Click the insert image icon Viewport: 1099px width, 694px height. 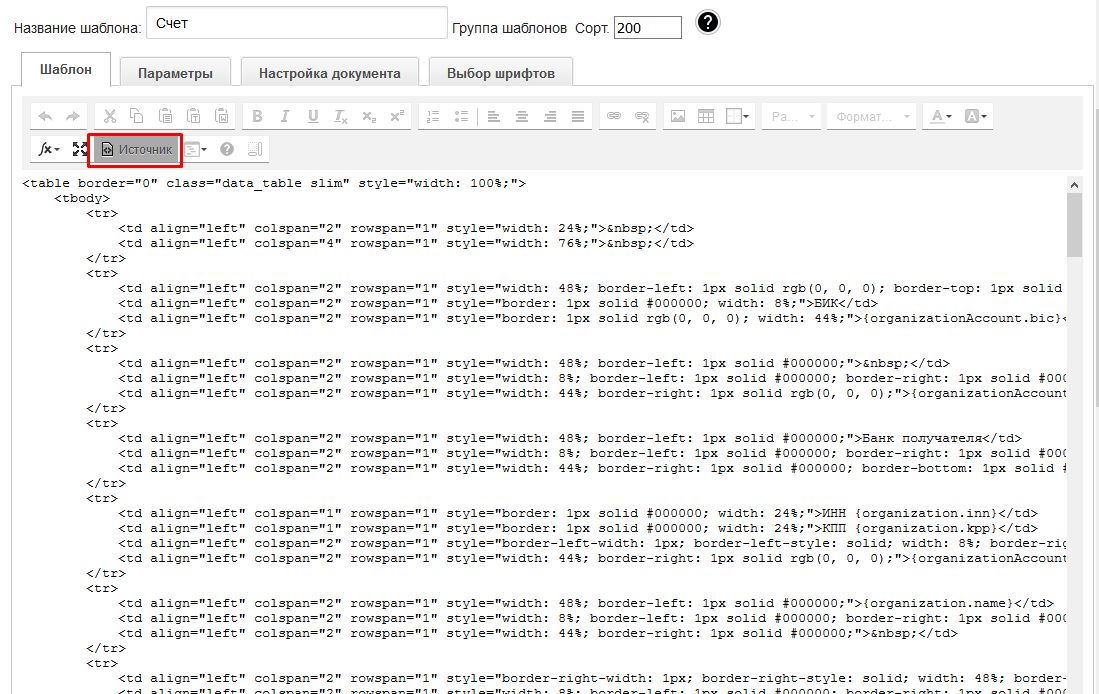coord(678,117)
